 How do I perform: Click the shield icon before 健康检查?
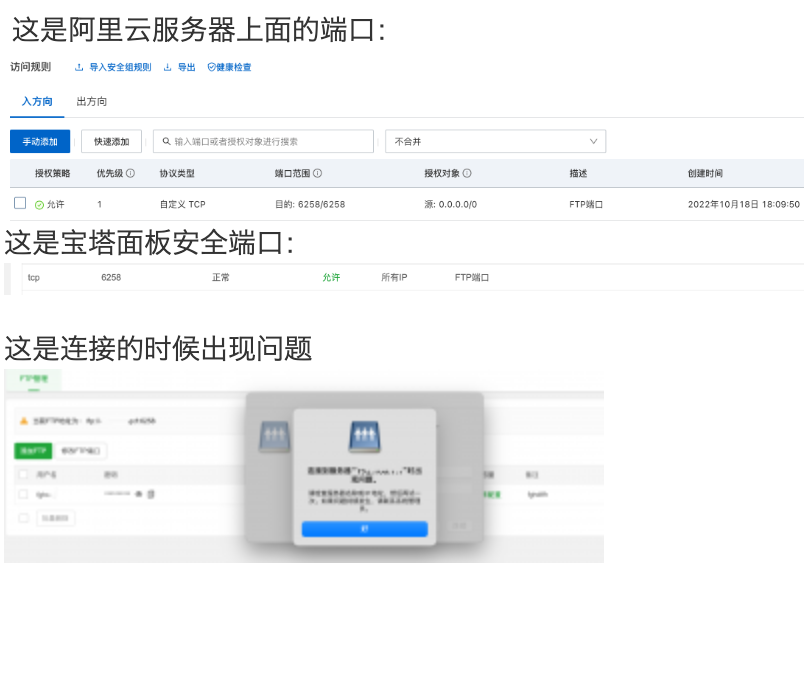[x=211, y=67]
